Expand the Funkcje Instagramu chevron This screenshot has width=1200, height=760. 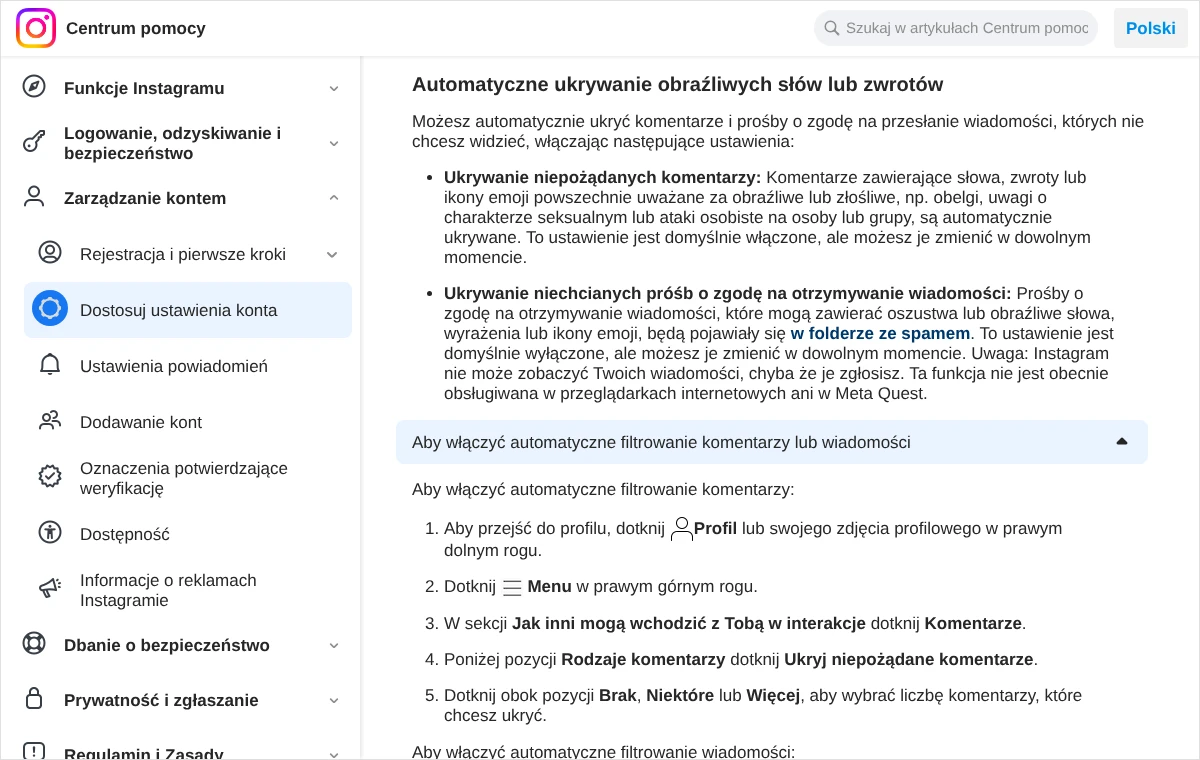coord(334,88)
